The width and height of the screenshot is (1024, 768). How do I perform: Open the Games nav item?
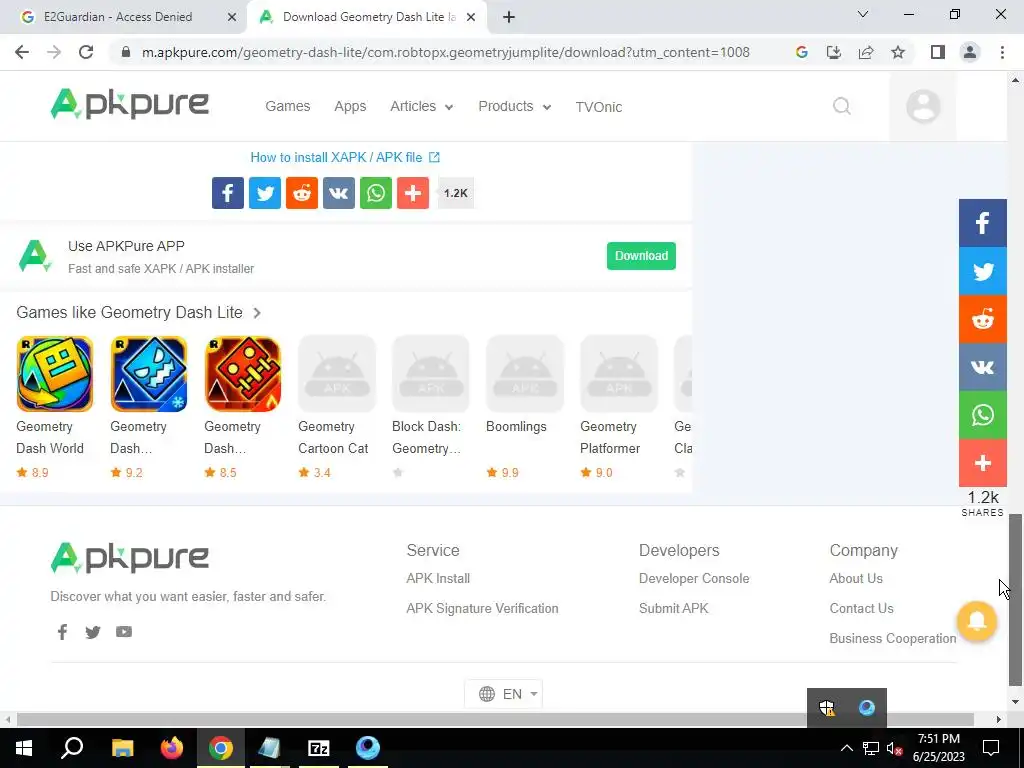pyautogui.click(x=287, y=106)
